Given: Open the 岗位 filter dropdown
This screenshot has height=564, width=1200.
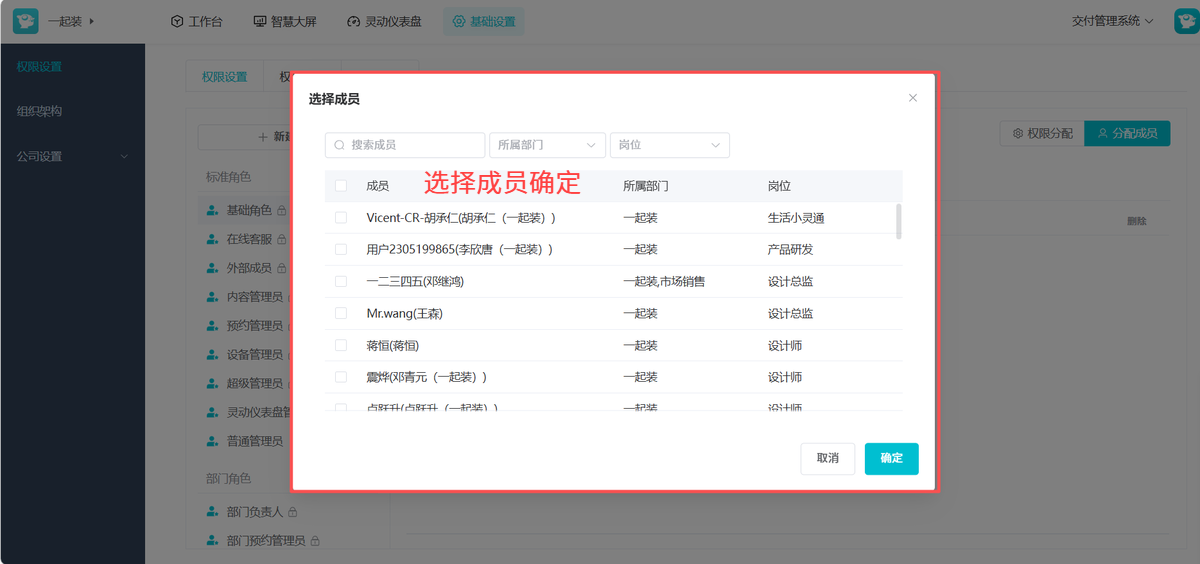Looking at the screenshot, I should (x=670, y=145).
